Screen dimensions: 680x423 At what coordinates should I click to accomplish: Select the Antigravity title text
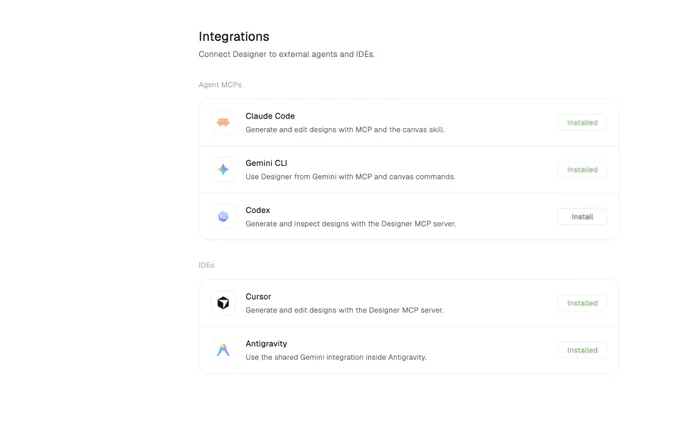(266, 344)
